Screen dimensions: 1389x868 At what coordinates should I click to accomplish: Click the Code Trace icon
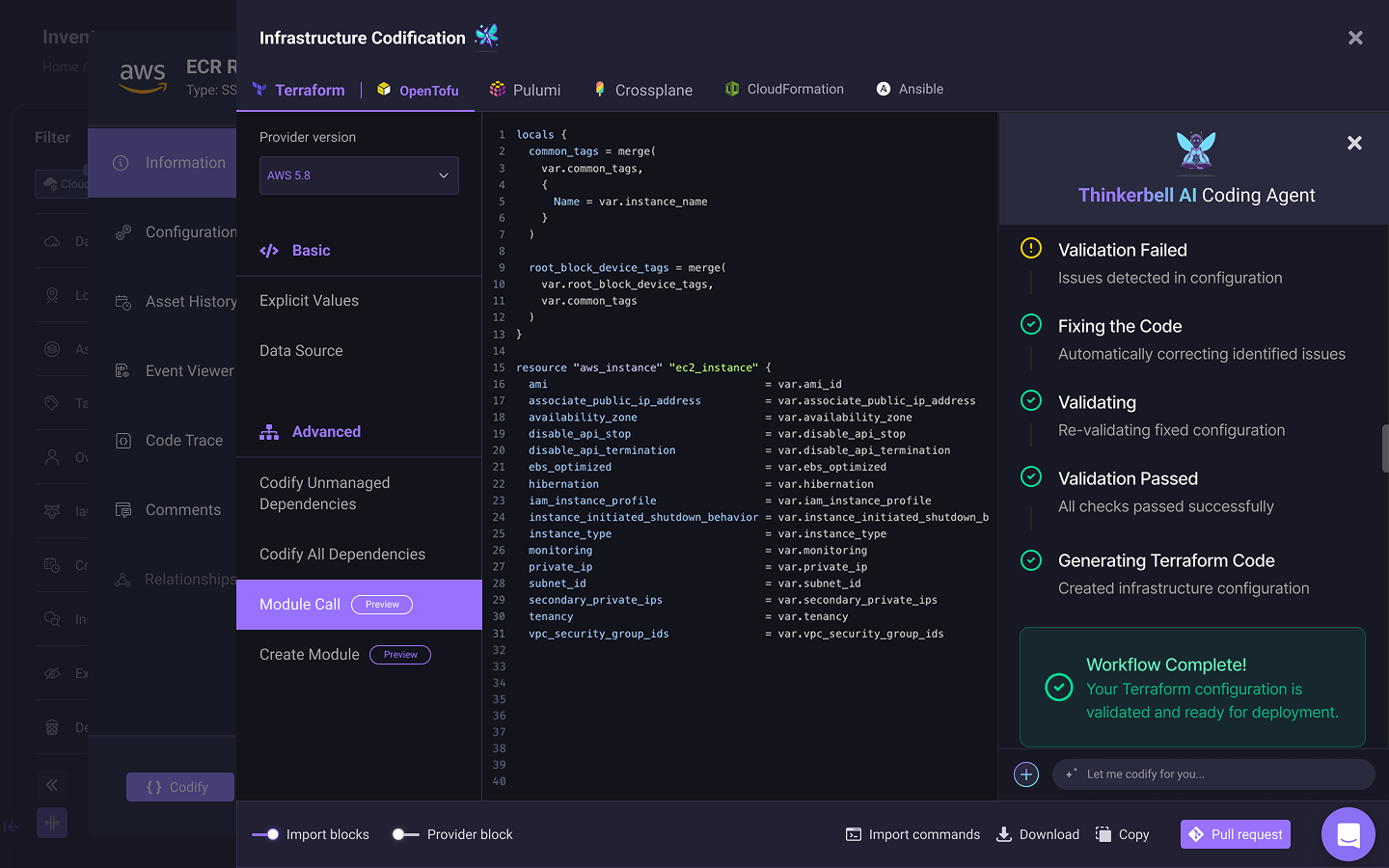pyautogui.click(x=123, y=441)
